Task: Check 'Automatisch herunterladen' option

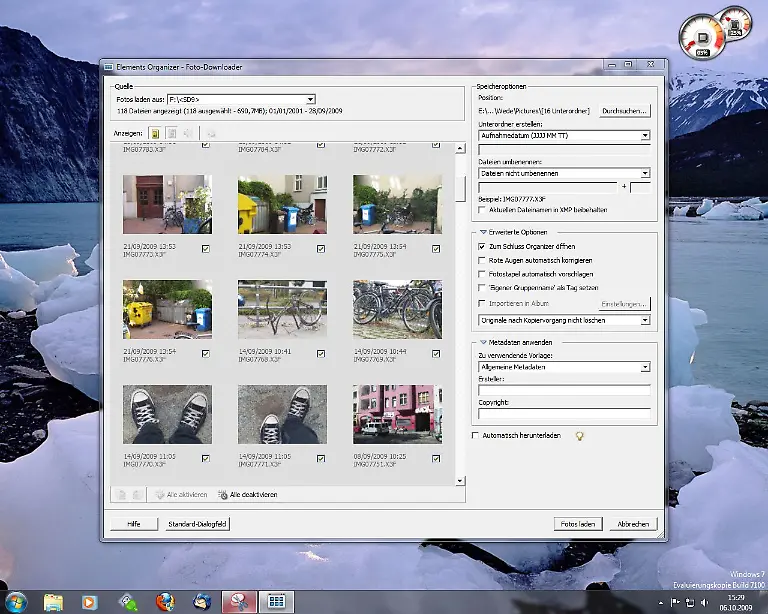Action: tap(475, 436)
